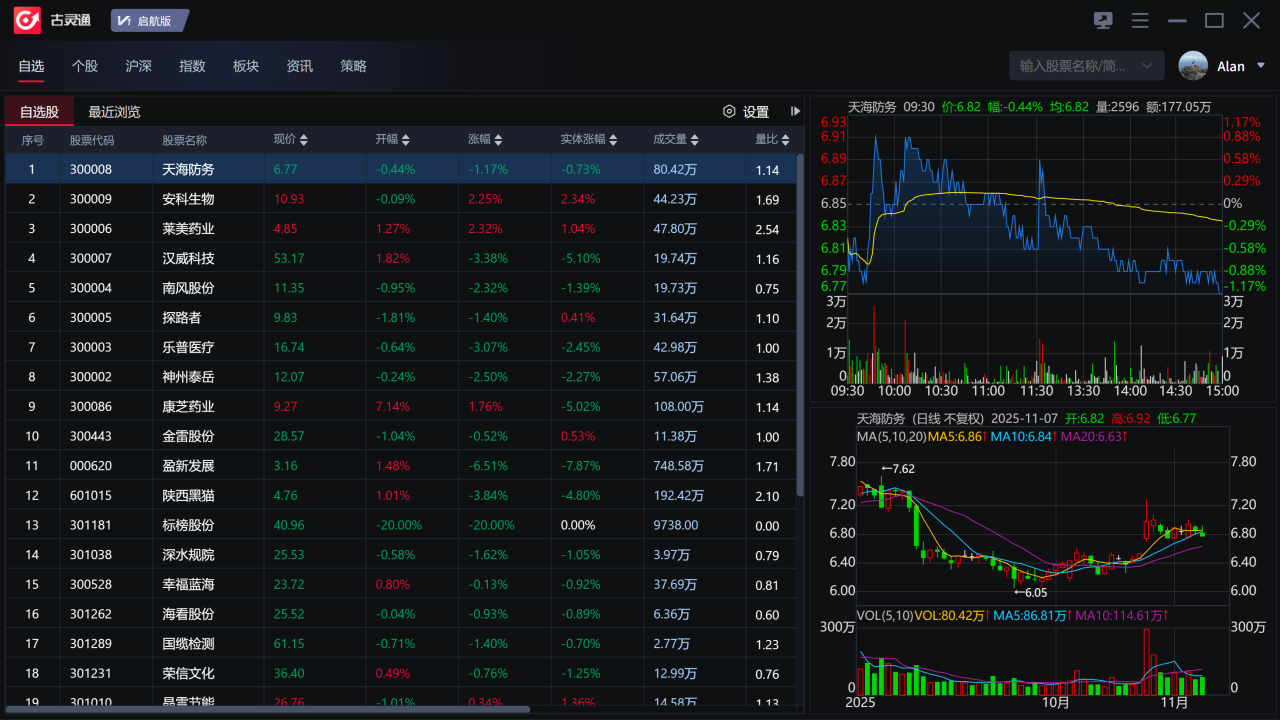Select the 策略 navigation menu
This screenshot has height=720, width=1280.
click(x=352, y=66)
